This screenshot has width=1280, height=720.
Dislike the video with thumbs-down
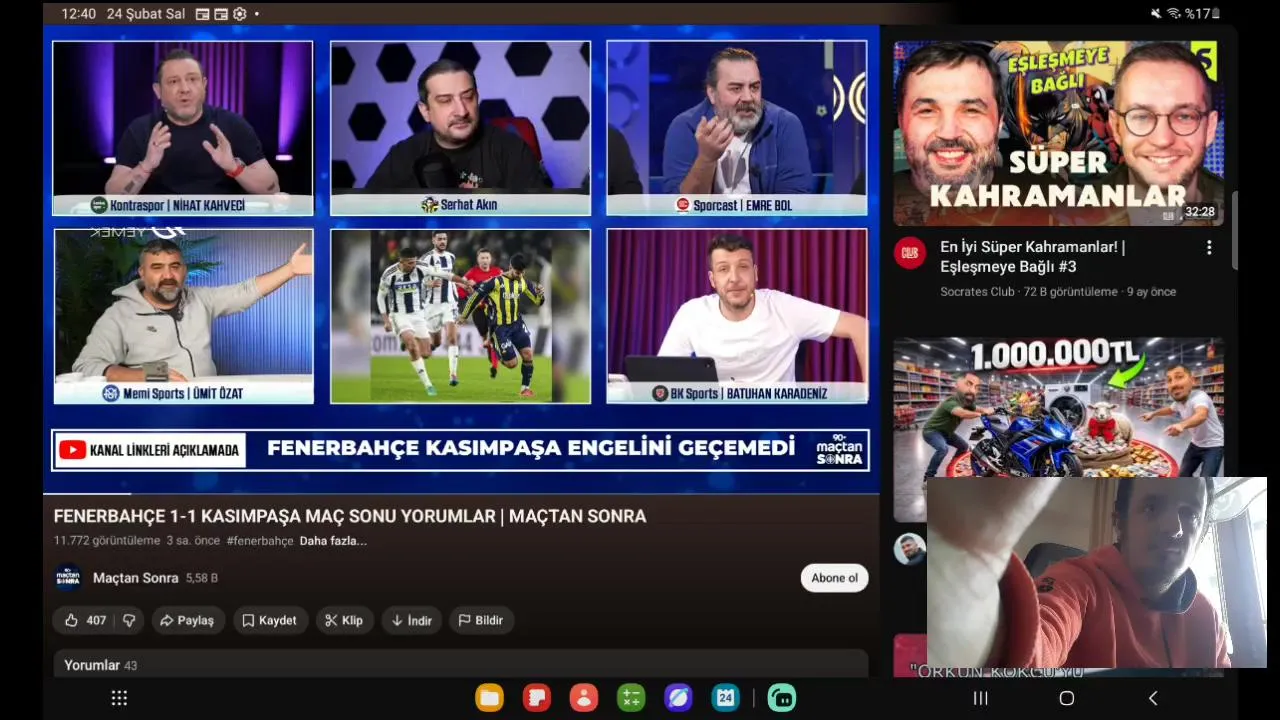pos(129,620)
